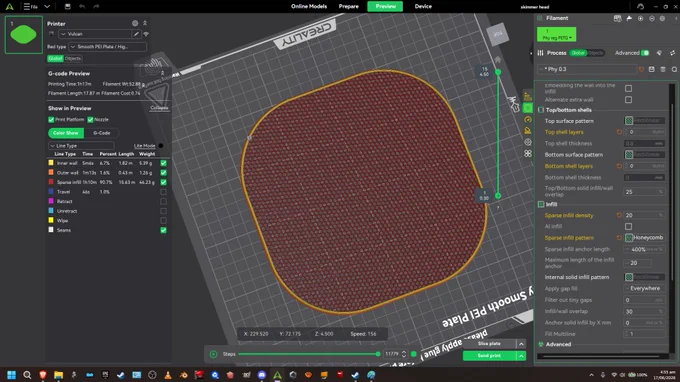Tick the Alternate extra wall checkbox

tap(628, 100)
